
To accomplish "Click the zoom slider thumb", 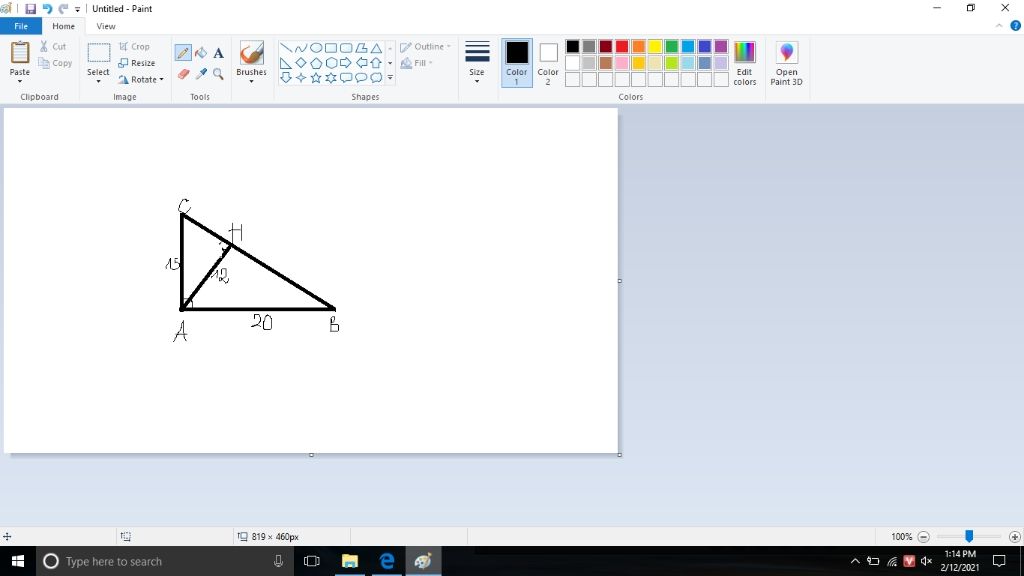I will click(969, 536).
